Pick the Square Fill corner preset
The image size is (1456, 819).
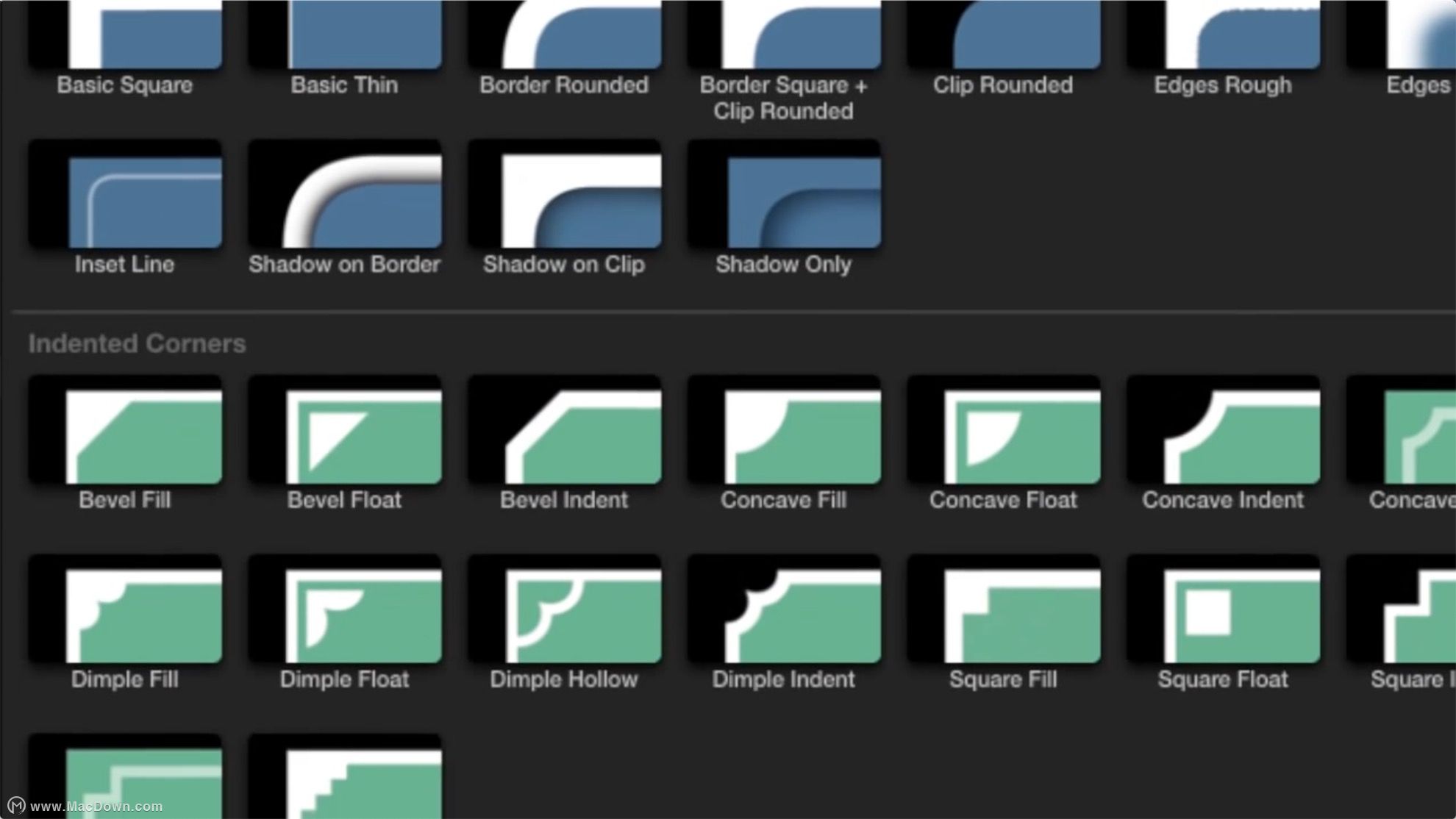[x=1003, y=612]
